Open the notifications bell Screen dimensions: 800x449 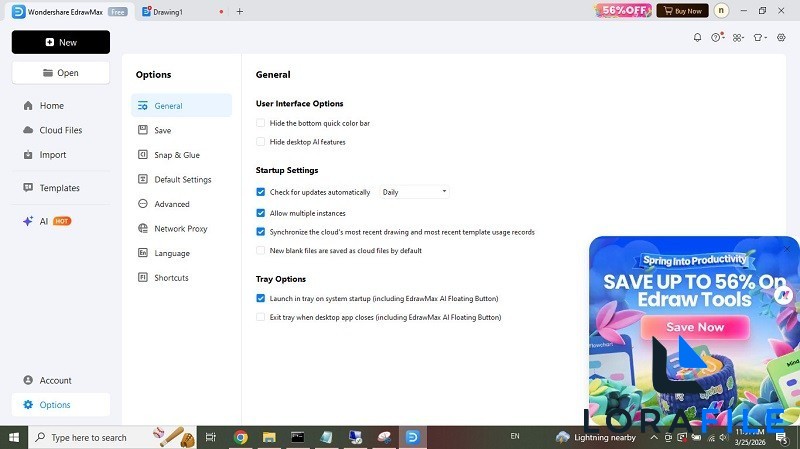[697, 37]
